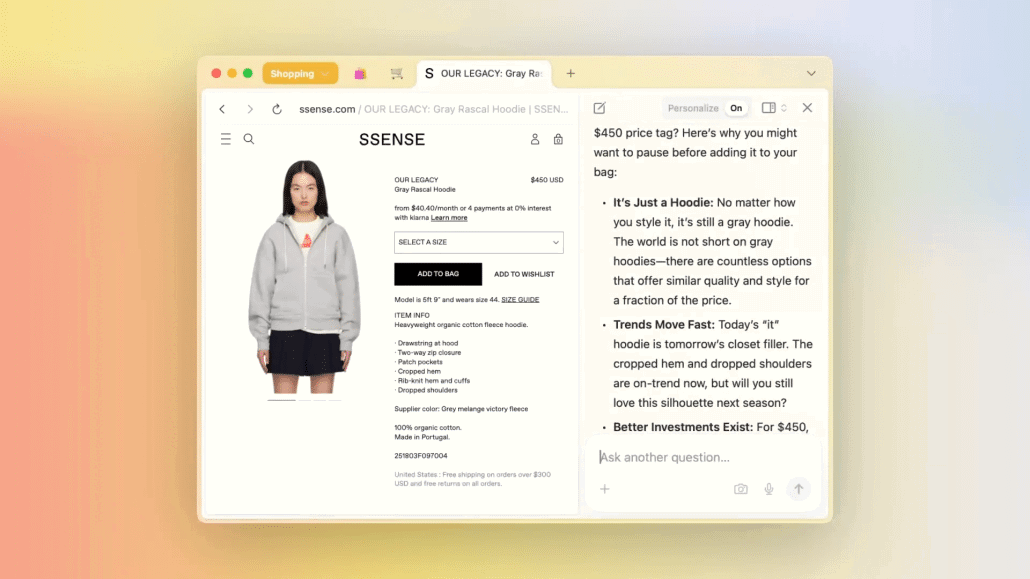
Task: Open the Shopping space dropdown
Action: [x=300, y=74]
